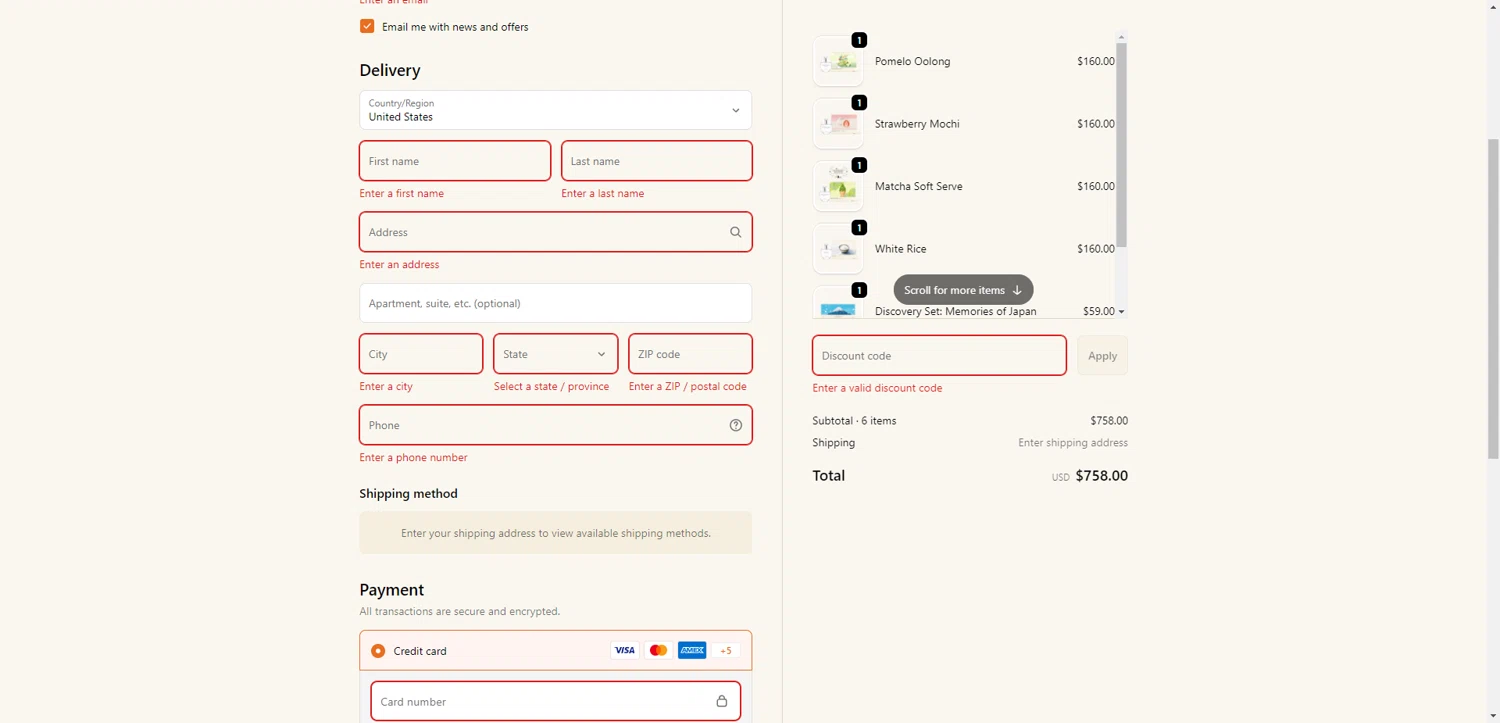Click the Pomelo Oolong product thumbnail
The height and width of the screenshot is (723, 1500).
(x=838, y=61)
